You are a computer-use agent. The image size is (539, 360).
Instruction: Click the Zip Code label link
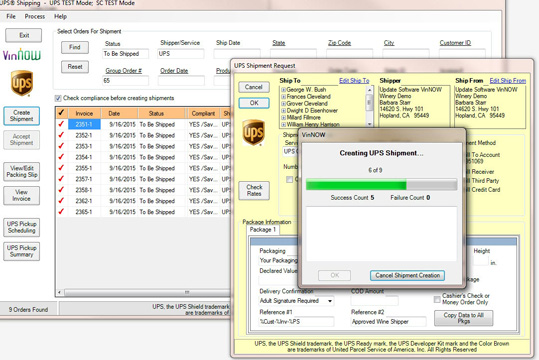pyautogui.click(x=339, y=43)
